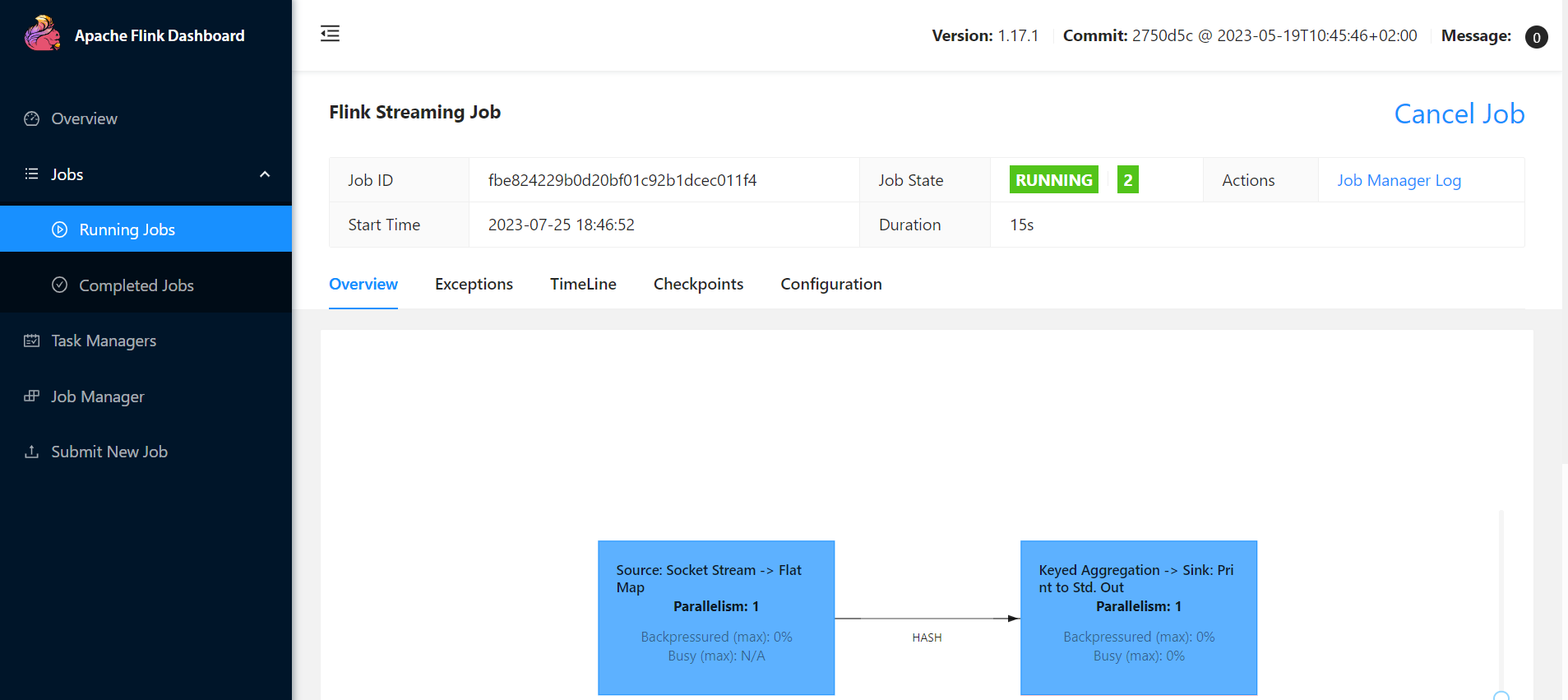The width and height of the screenshot is (1568, 700).
Task: Click the Running Jobs play-circle icon
Action: pos(59,229)
